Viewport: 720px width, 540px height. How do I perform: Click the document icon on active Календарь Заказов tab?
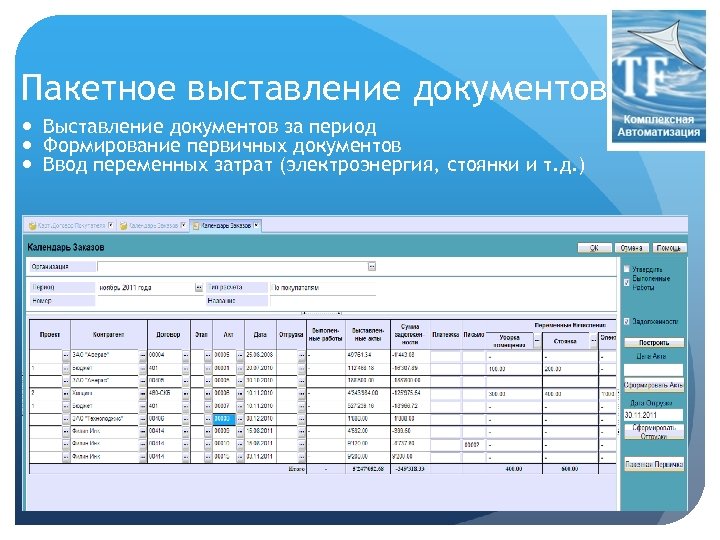[x=196, y=225]
